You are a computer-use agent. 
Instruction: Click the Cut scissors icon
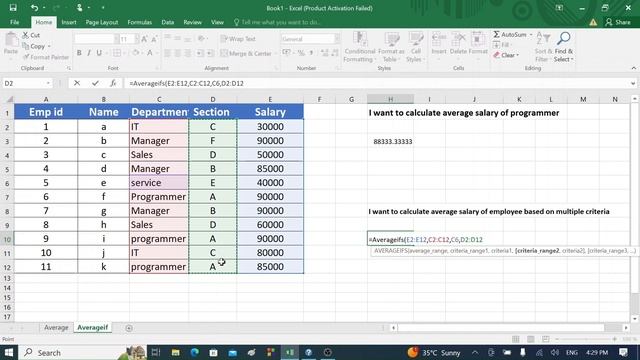point(26,35)
